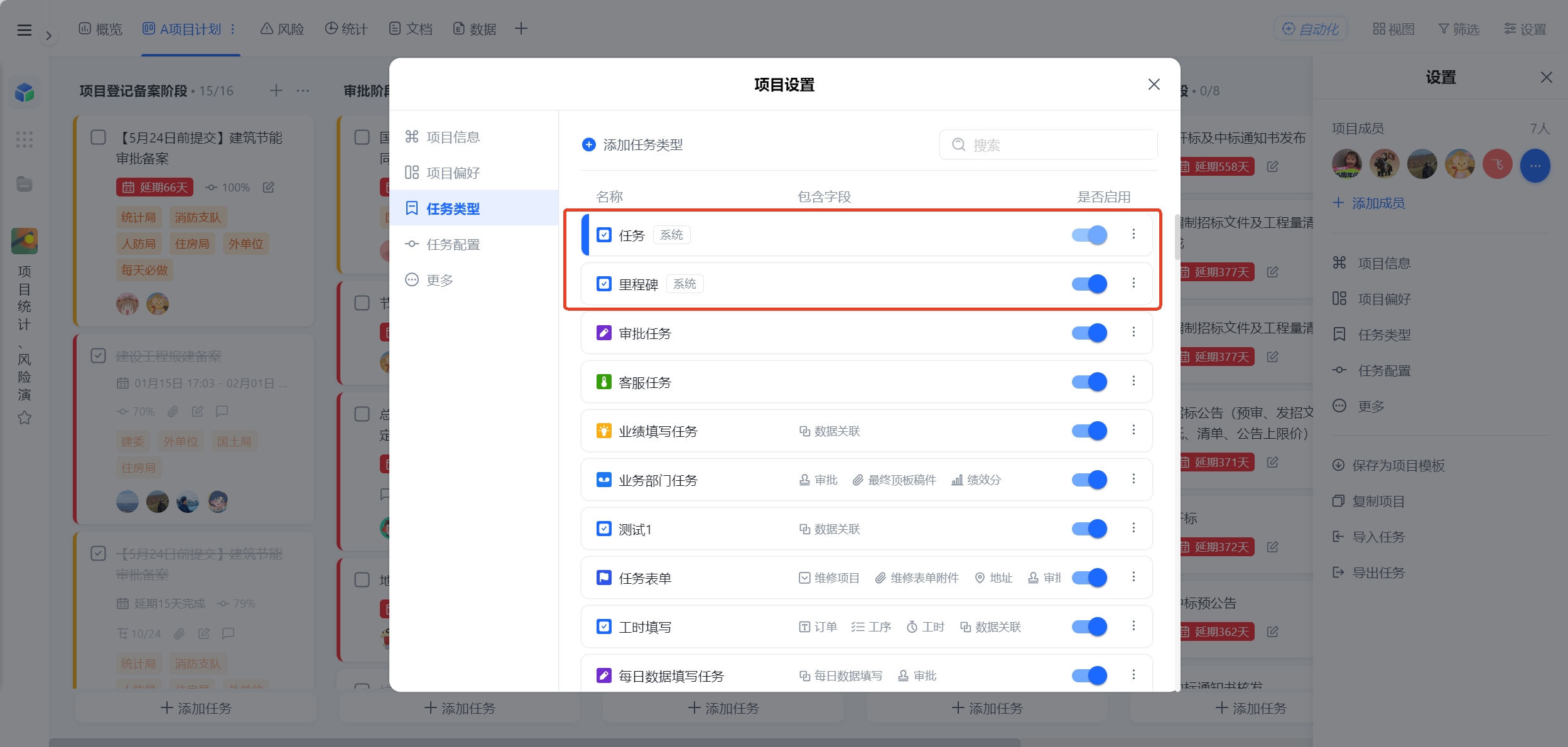
Task: Switch to the 数据 tab
Action: pyautogui.click(x=475, y=29)
